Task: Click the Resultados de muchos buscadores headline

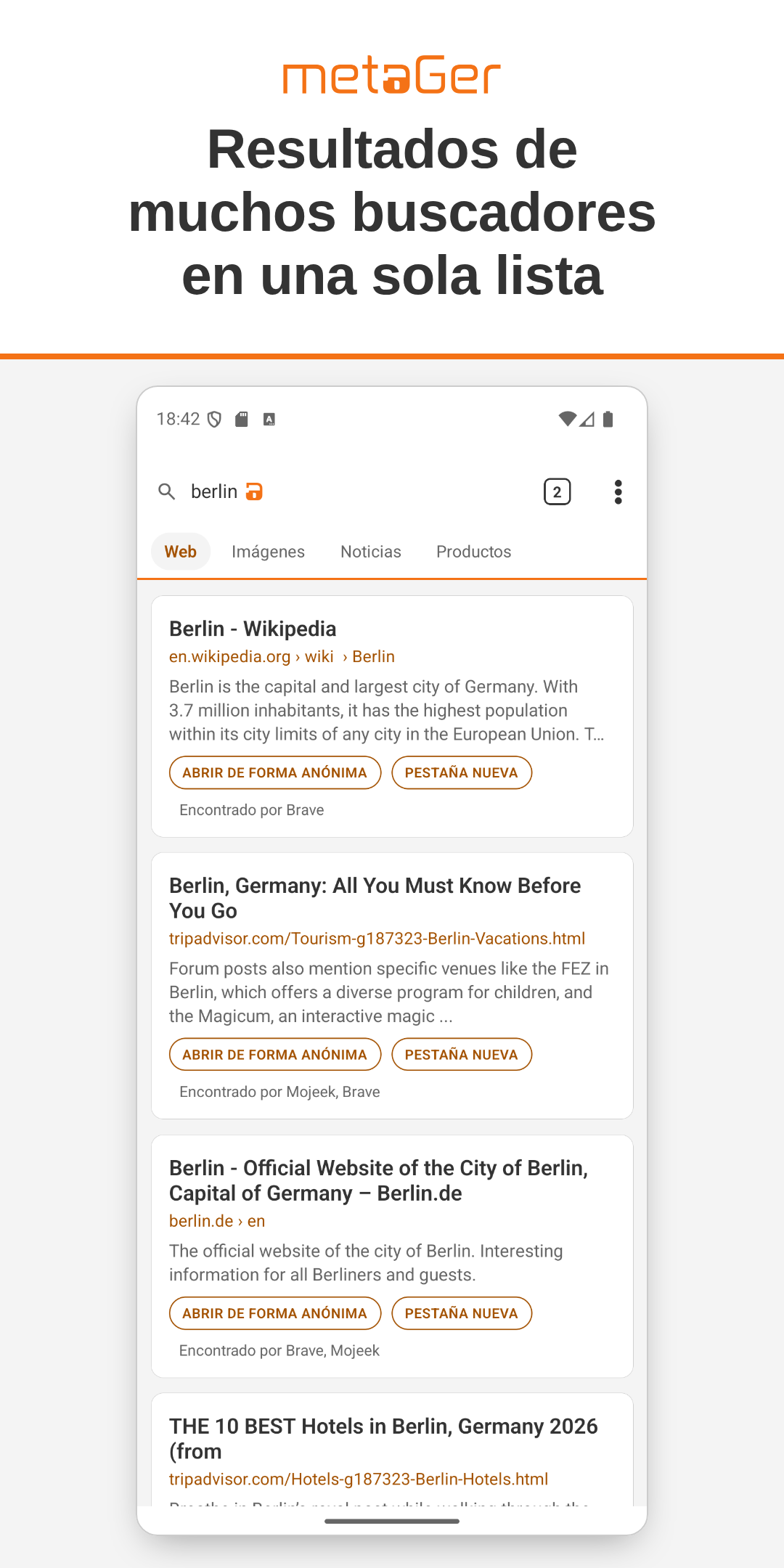Action: pos(392,212)
